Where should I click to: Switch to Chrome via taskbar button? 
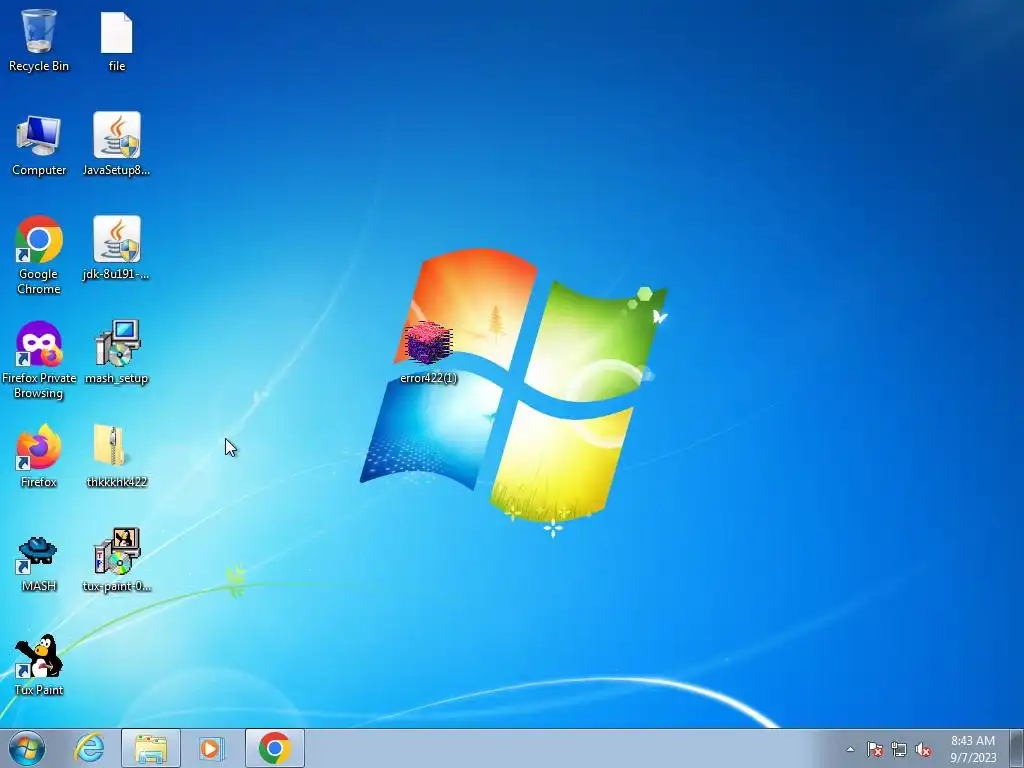tap(275, 748)
